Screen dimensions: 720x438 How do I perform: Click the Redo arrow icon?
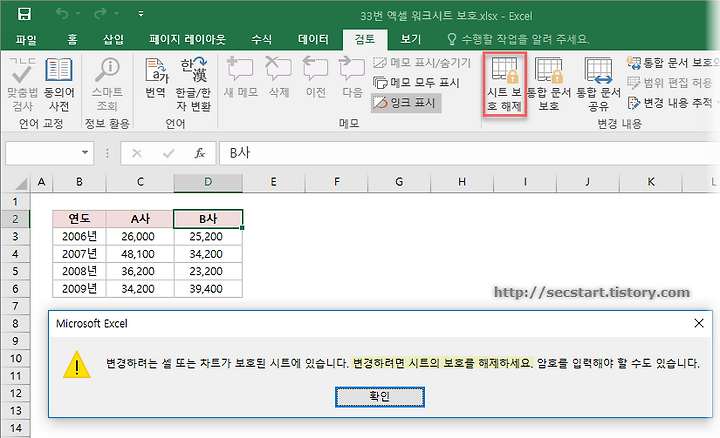[100, 14]
